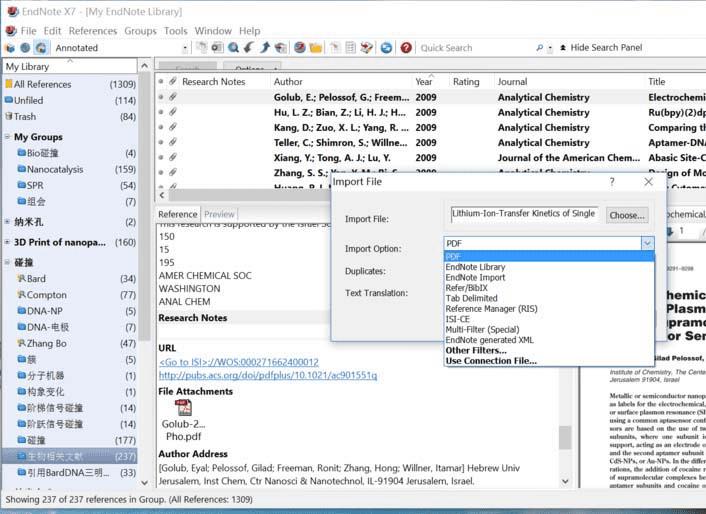Viewport: 706px width, 514px height.
Task: Click the Choose... button for import file
Action: [627, 215]
